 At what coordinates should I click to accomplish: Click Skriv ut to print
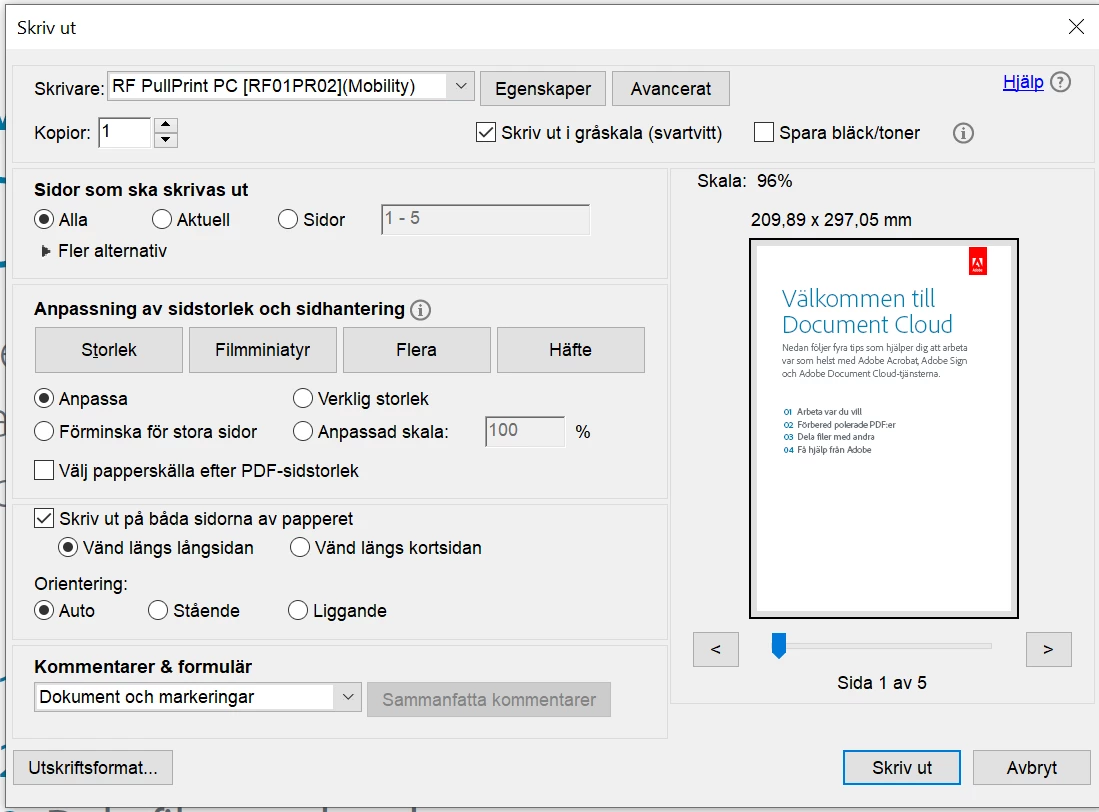click(x=902, y=768)
